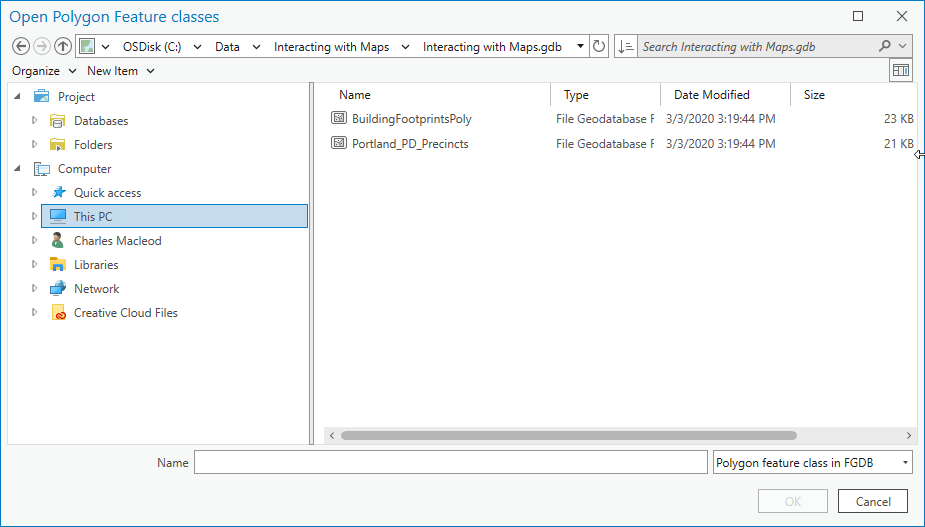Select the BuildingFootprintsPoly feature class
This screenshot has height=527, width=925.
coord(411,119)
